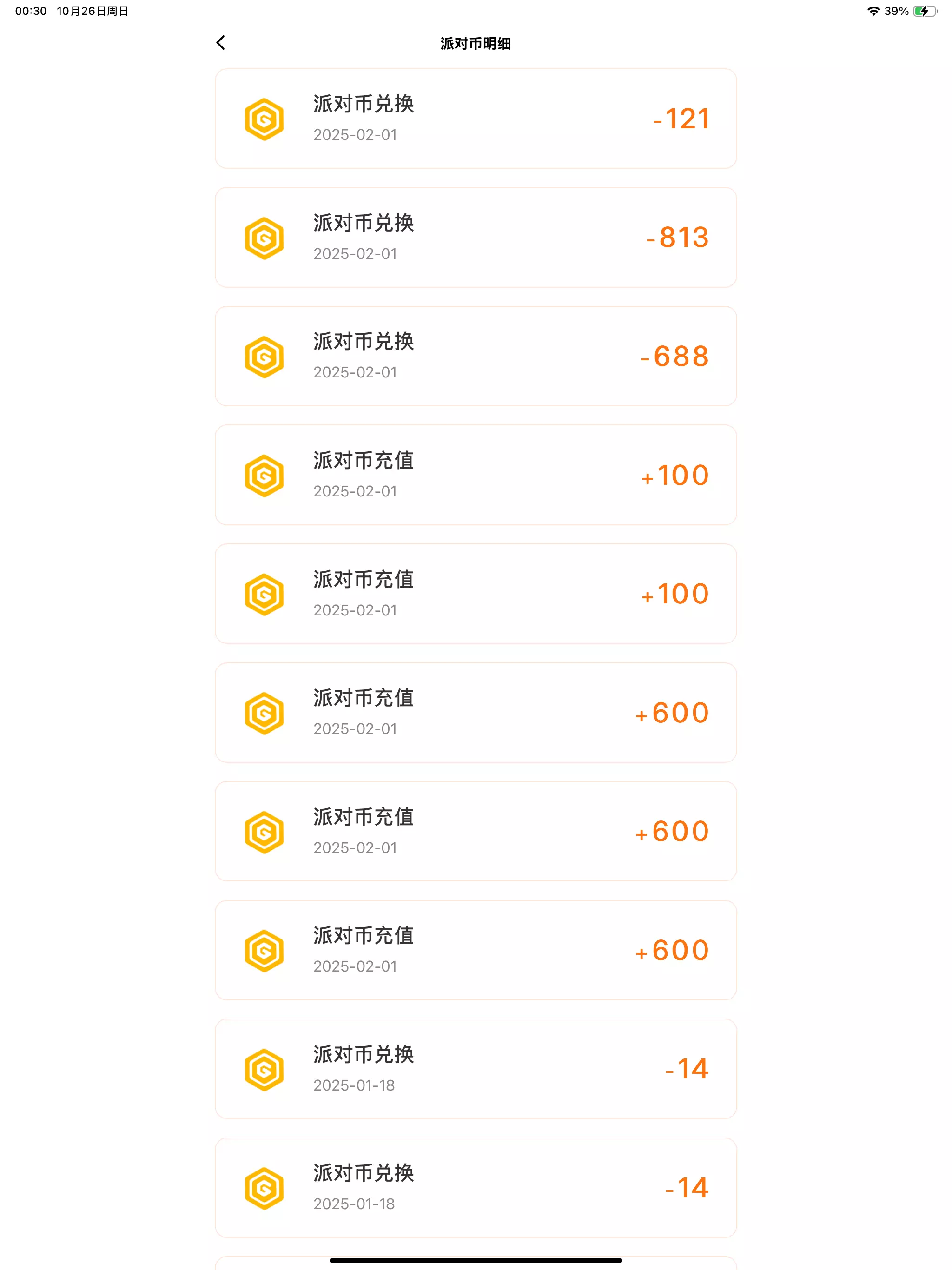
Task: Tap the 2025-02-01 date under the -813 entry
Action: pyautogui.click(x=355, y=254)
